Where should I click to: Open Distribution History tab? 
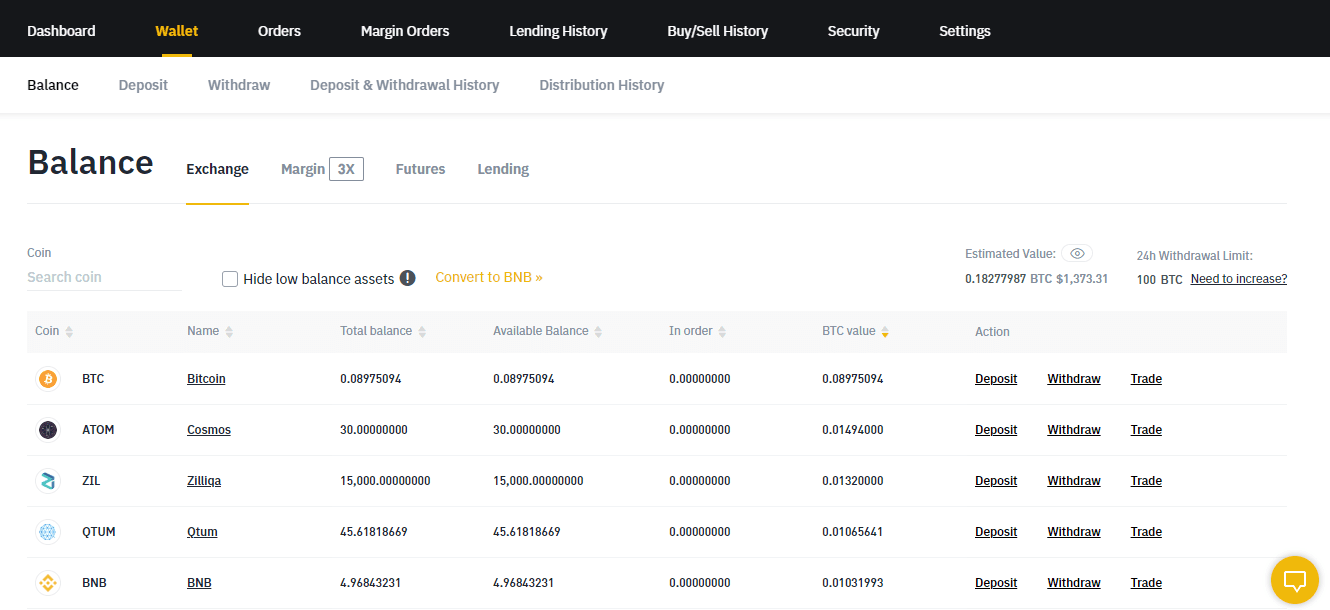pyautogui.click(x=602, y=85)
